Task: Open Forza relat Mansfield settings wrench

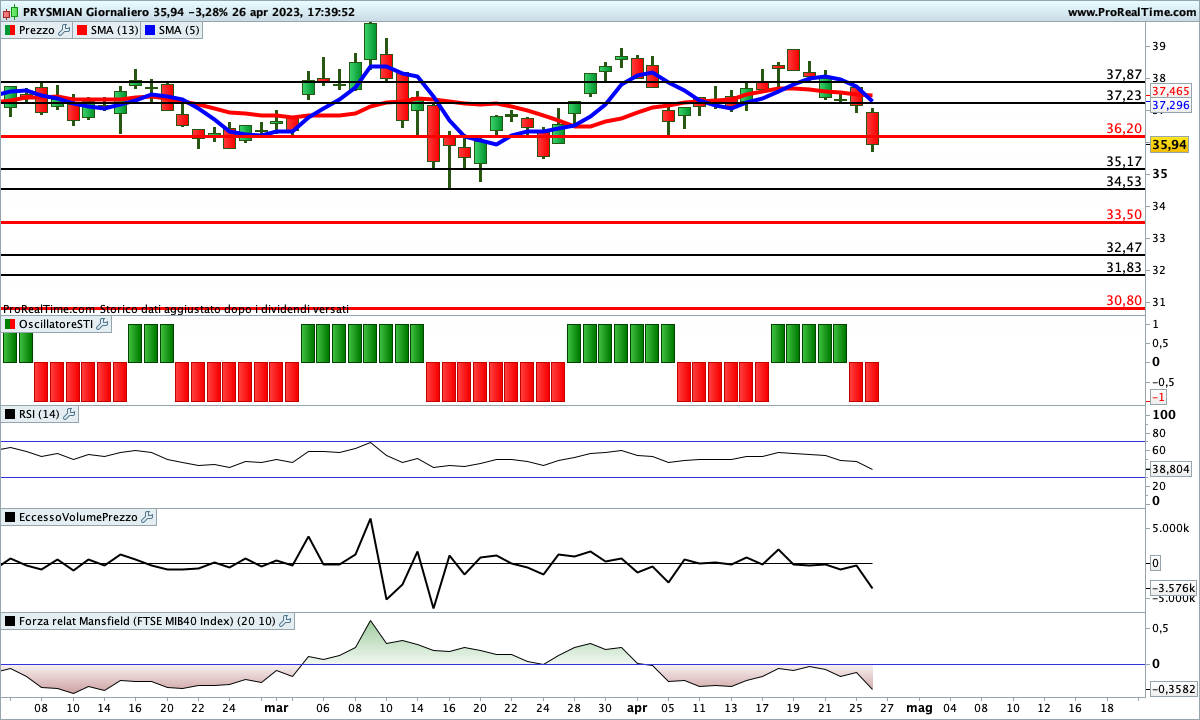Action: [285, 621]
